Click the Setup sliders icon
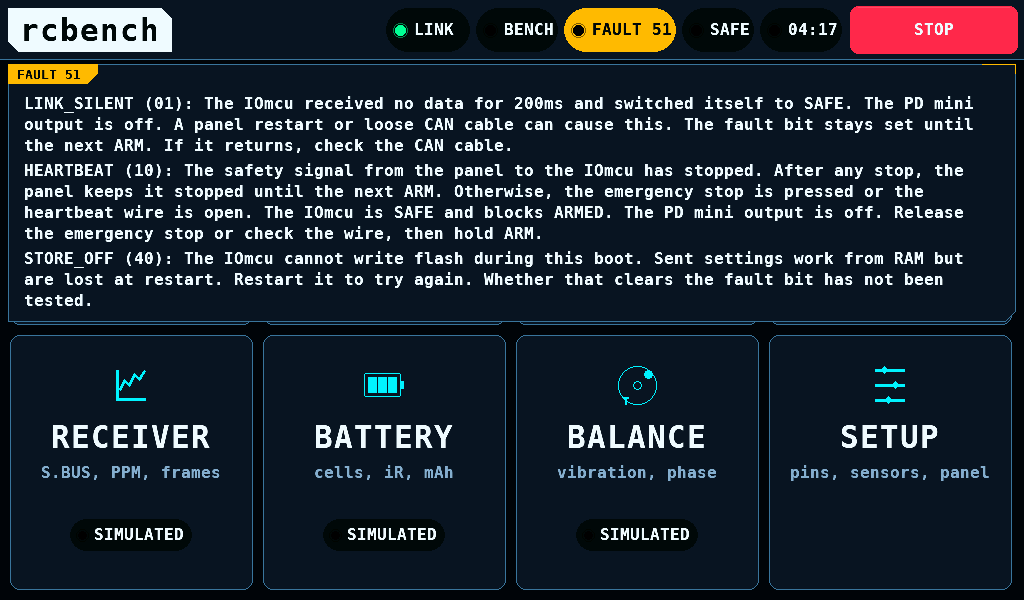This screenshot has height=600, width=1024. [x=890, y=385]
